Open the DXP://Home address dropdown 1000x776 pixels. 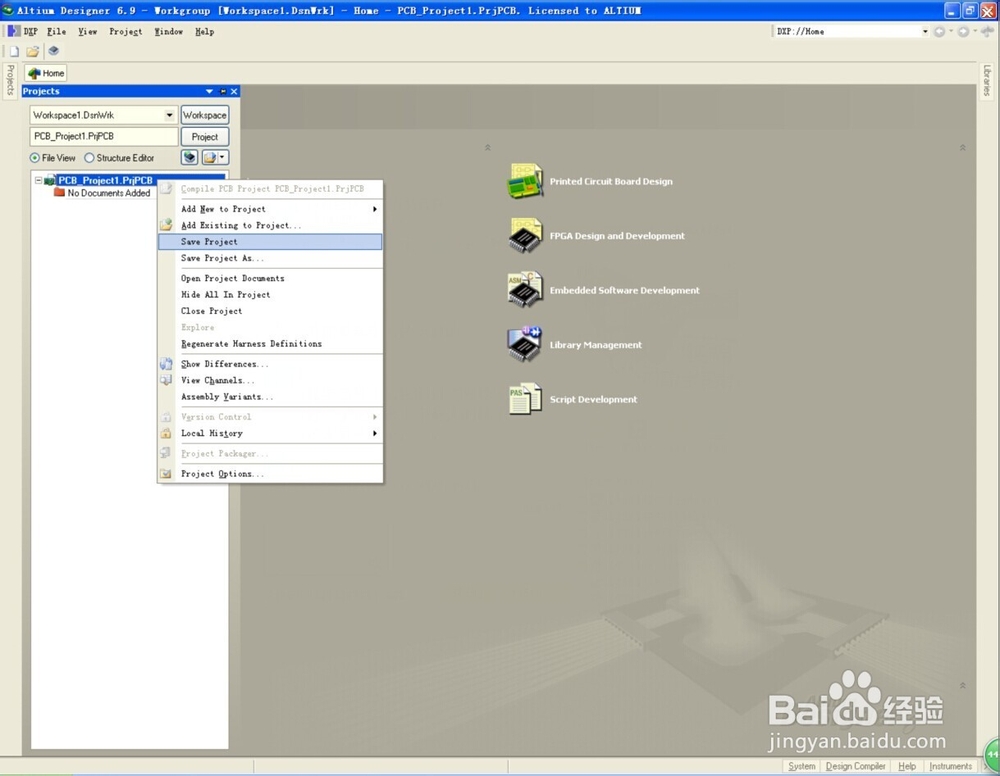click(x=925, y=31)
